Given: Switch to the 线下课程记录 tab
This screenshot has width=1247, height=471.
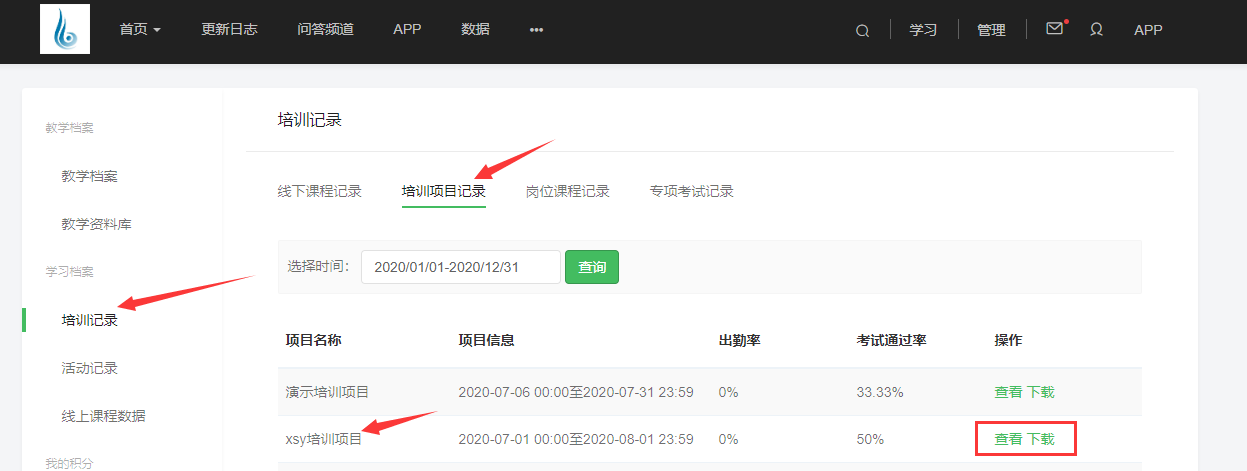Looking at the screenshot, I should [x=319, y=191].
